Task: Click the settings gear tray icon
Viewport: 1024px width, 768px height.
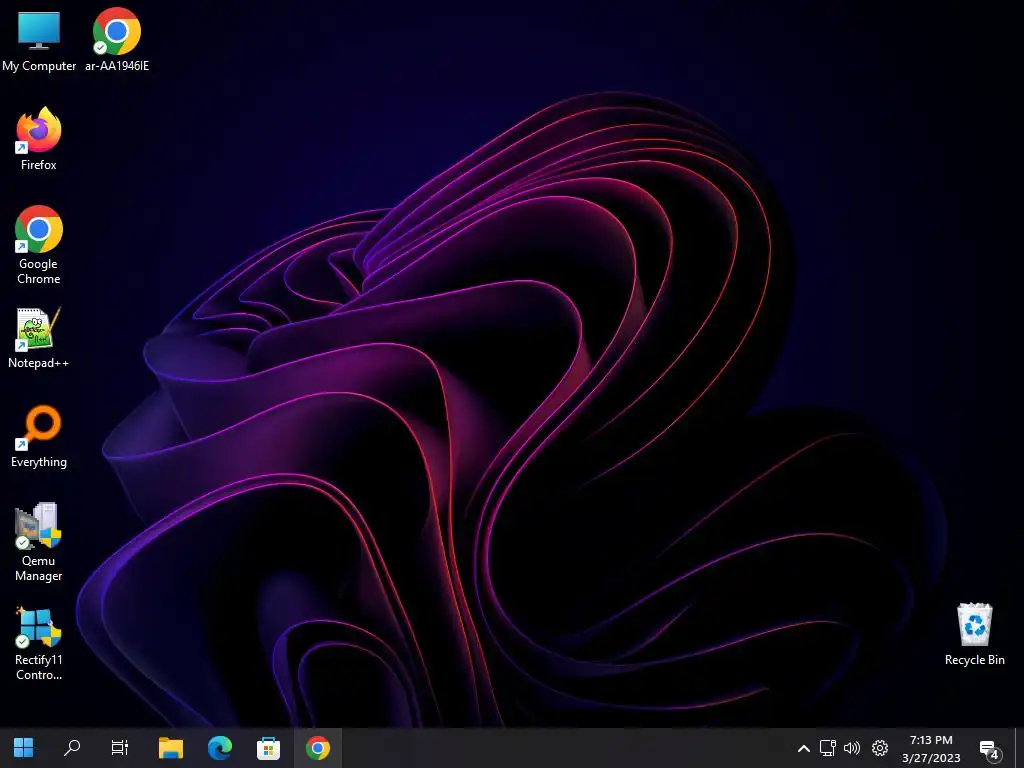Action: point(880,748)
